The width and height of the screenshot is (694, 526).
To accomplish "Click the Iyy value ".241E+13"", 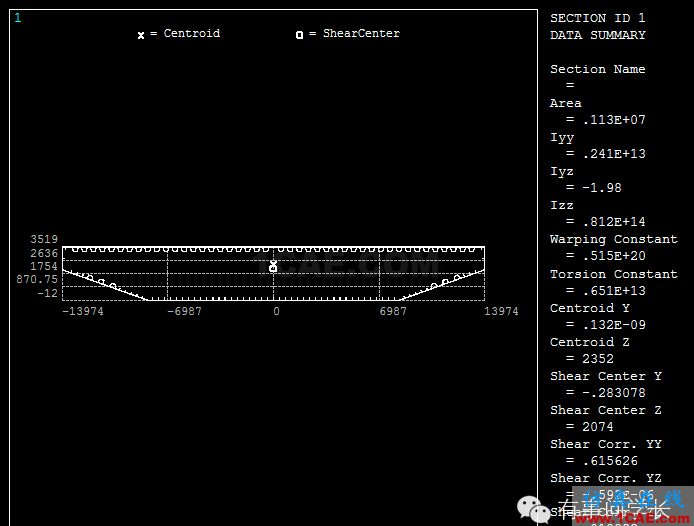I will (x=614, y=154).
